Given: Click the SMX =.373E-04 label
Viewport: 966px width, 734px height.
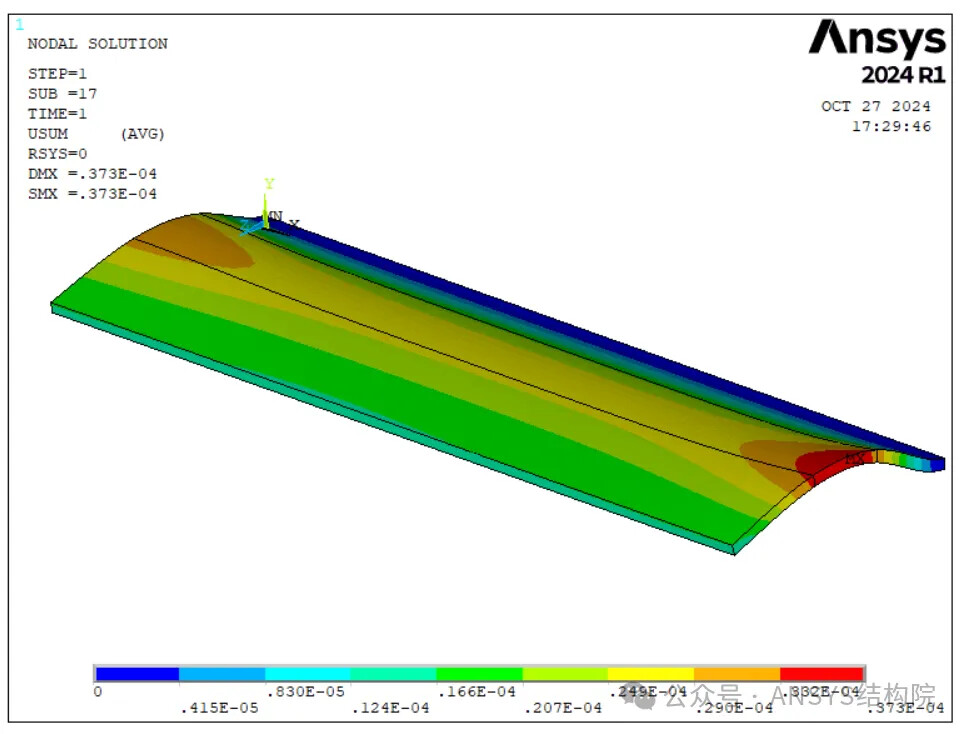Looking at the screenshot, I should [x=92, y=194].
